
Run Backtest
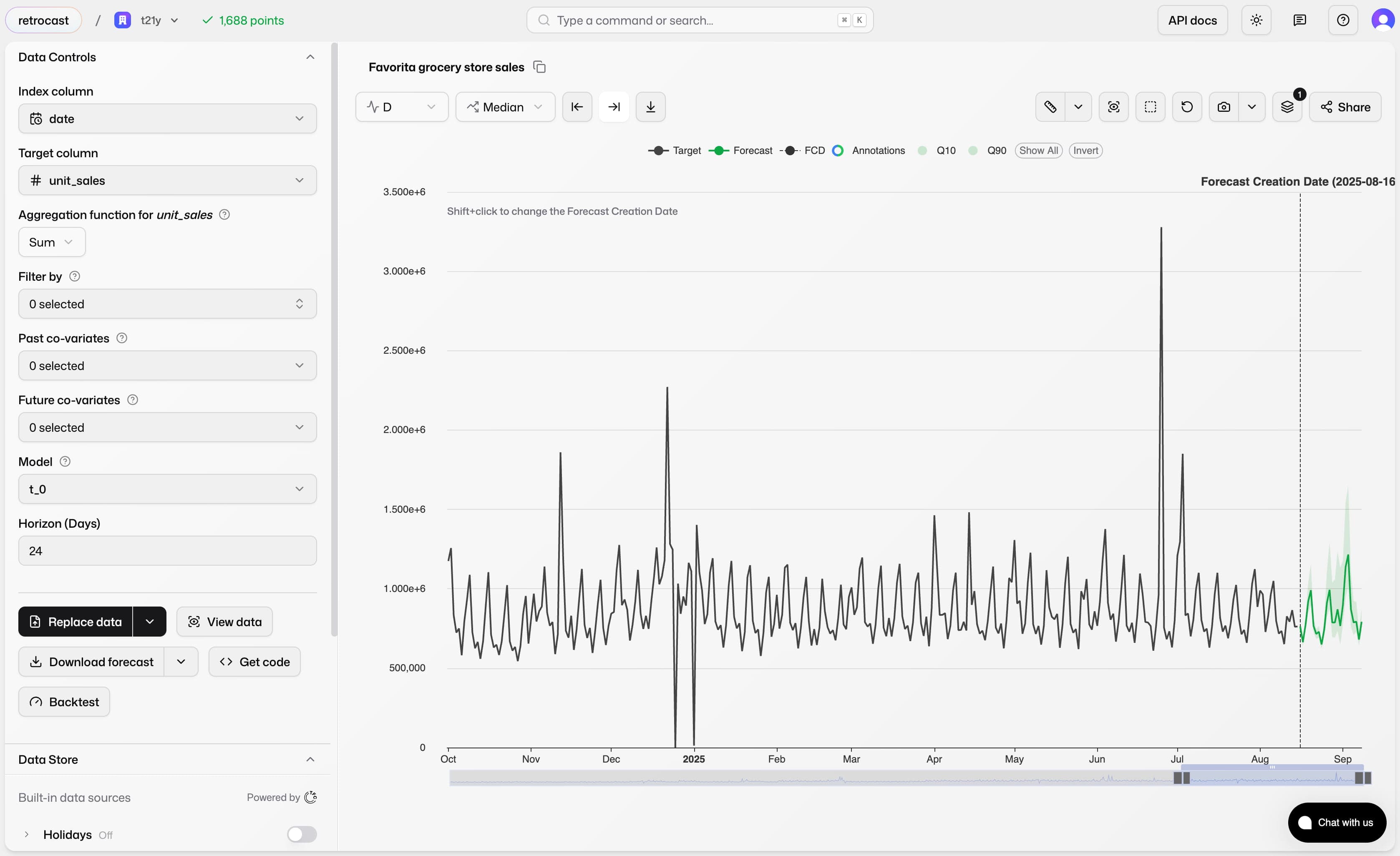(64, 702)
